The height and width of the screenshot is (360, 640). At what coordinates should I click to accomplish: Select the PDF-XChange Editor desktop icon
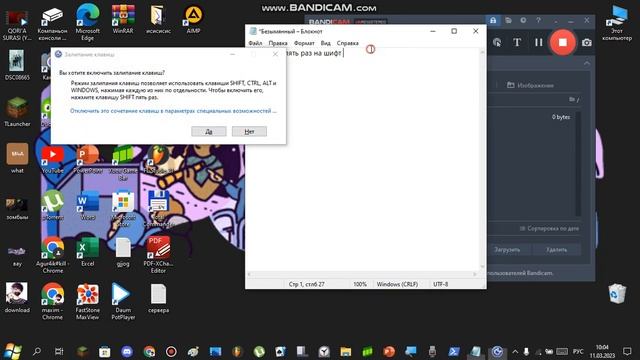pos(158,255)
